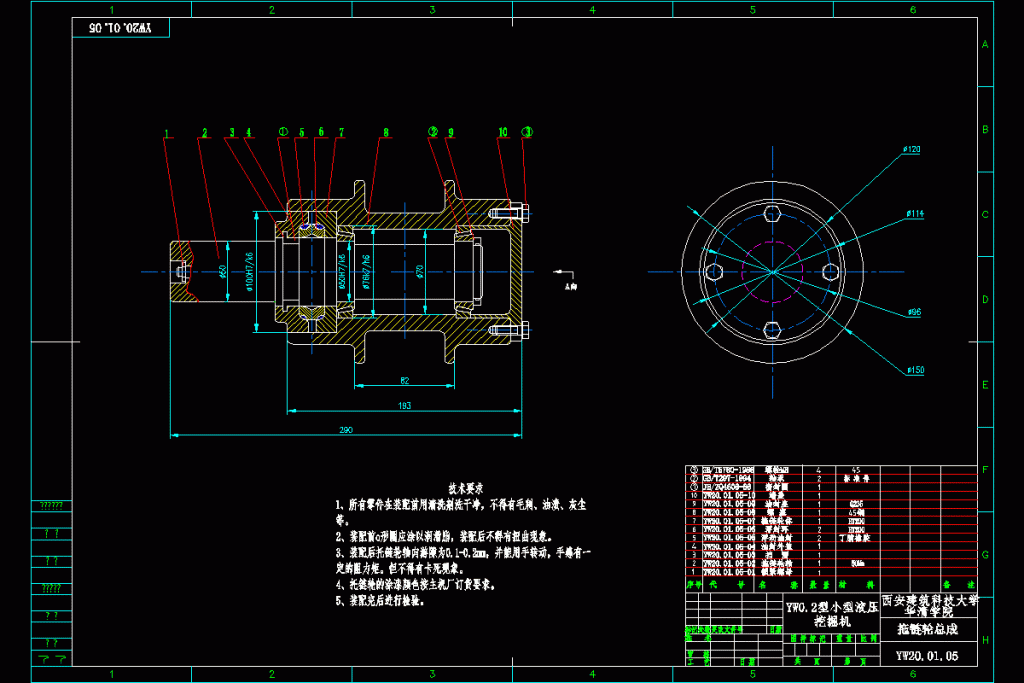Click the rotated YW20.01.05 label at top-left
This screenshot has width=1024, height=683.
pyautogui.click(x=118, y=29)
